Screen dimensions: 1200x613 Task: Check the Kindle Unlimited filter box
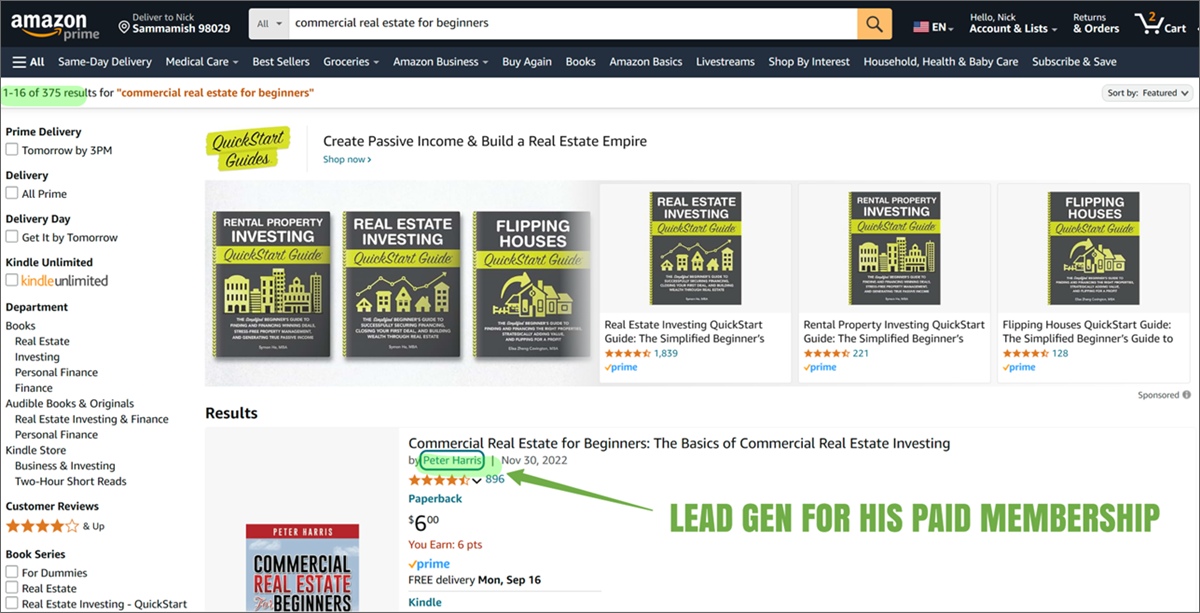click(12, 281)
